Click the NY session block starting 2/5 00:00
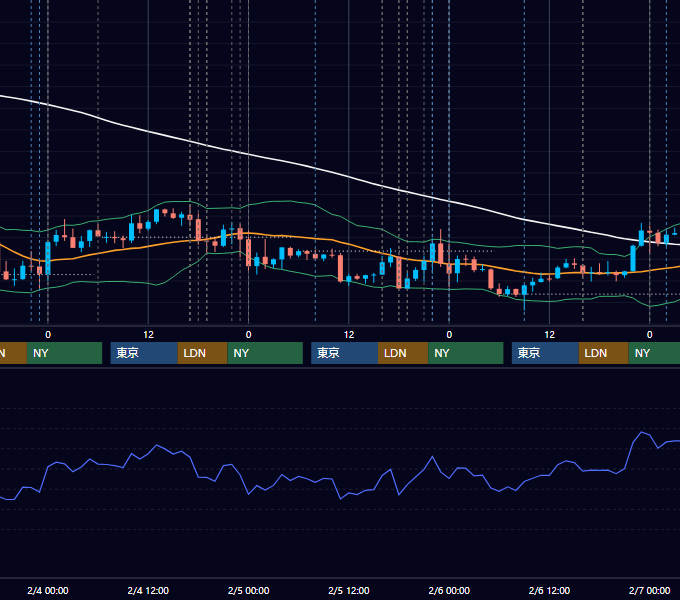The height and width of the screenshot is (600, 680). pyautogui.click(x=265, y=353)
